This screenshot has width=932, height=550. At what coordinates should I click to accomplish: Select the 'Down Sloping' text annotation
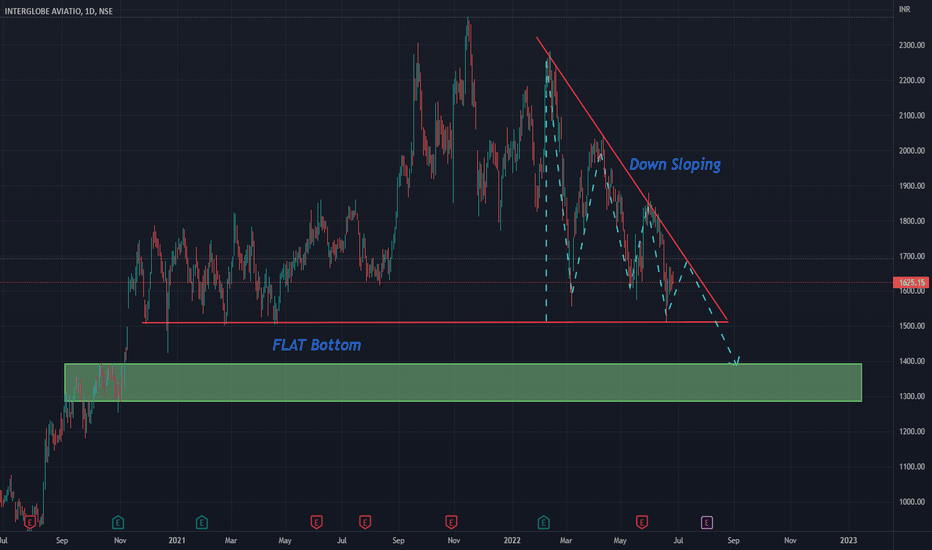[675, 164]
